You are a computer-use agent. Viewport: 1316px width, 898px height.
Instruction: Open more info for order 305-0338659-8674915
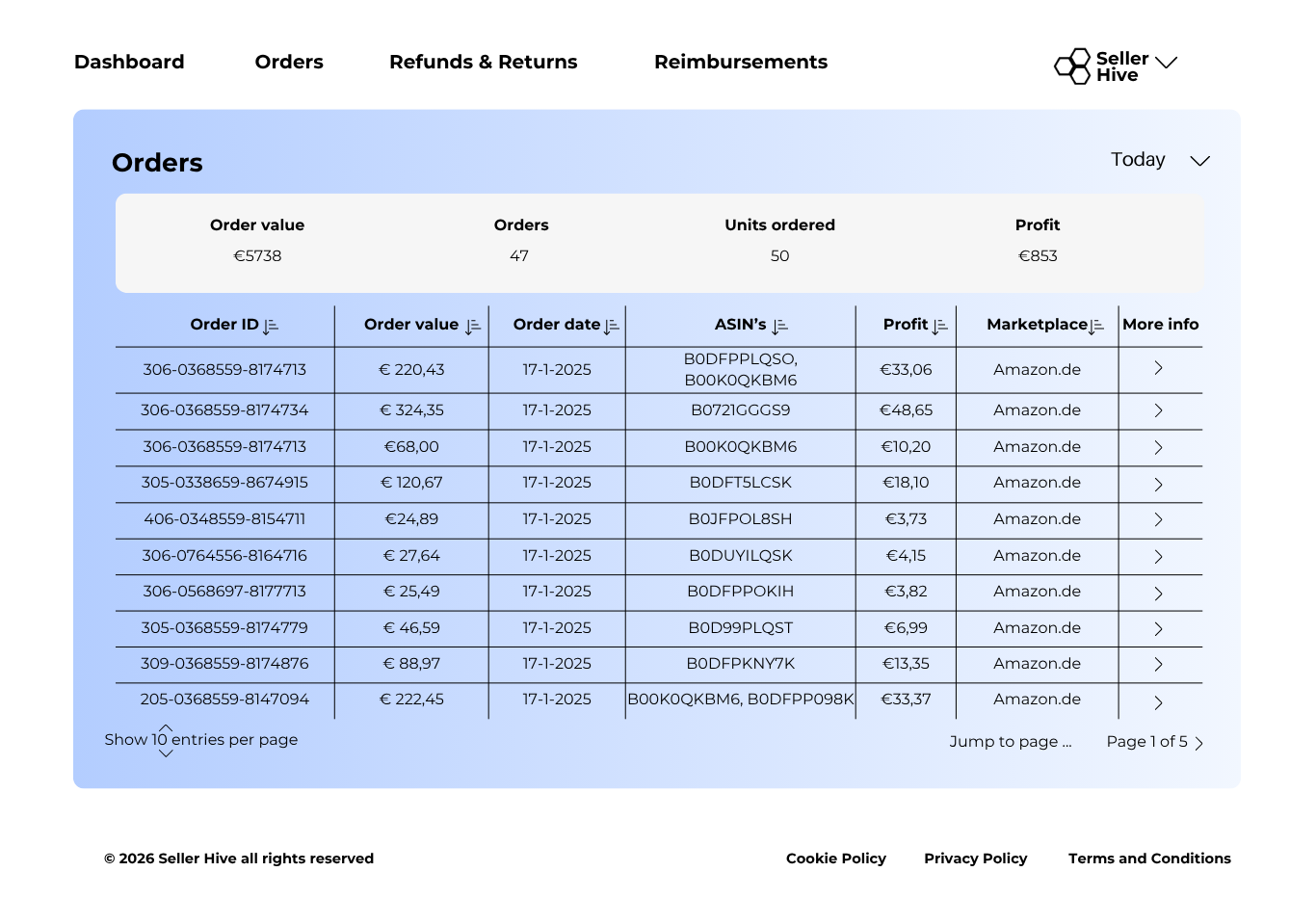[1159, 485]
